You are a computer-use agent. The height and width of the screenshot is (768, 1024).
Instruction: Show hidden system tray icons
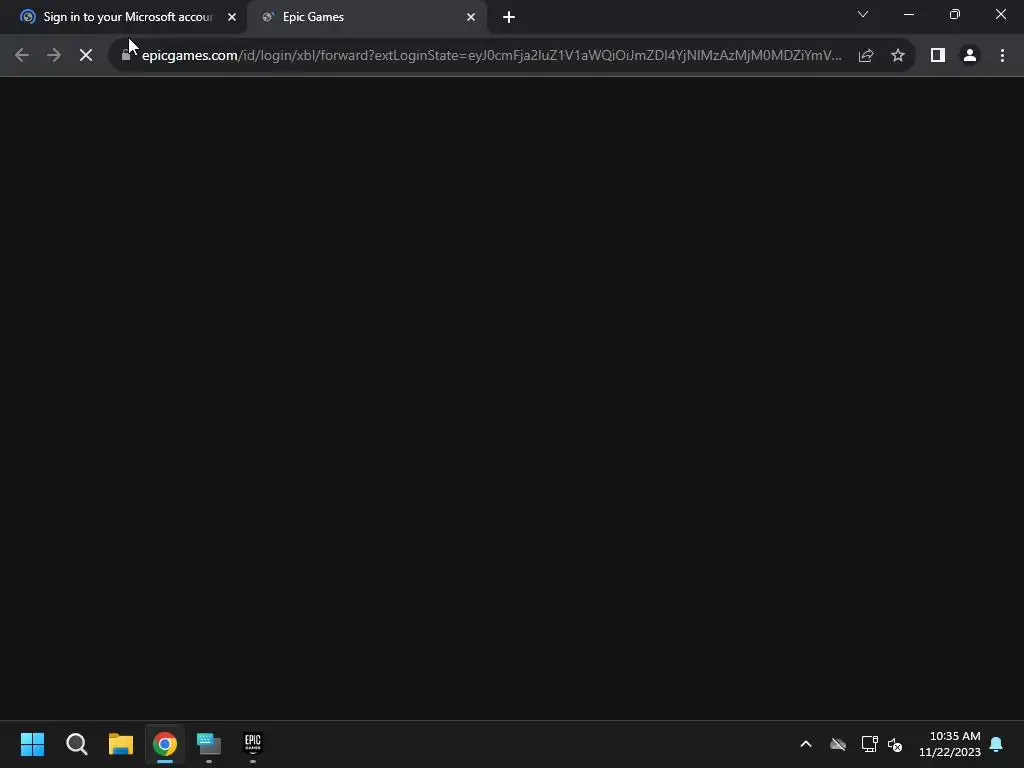(806, 744)
